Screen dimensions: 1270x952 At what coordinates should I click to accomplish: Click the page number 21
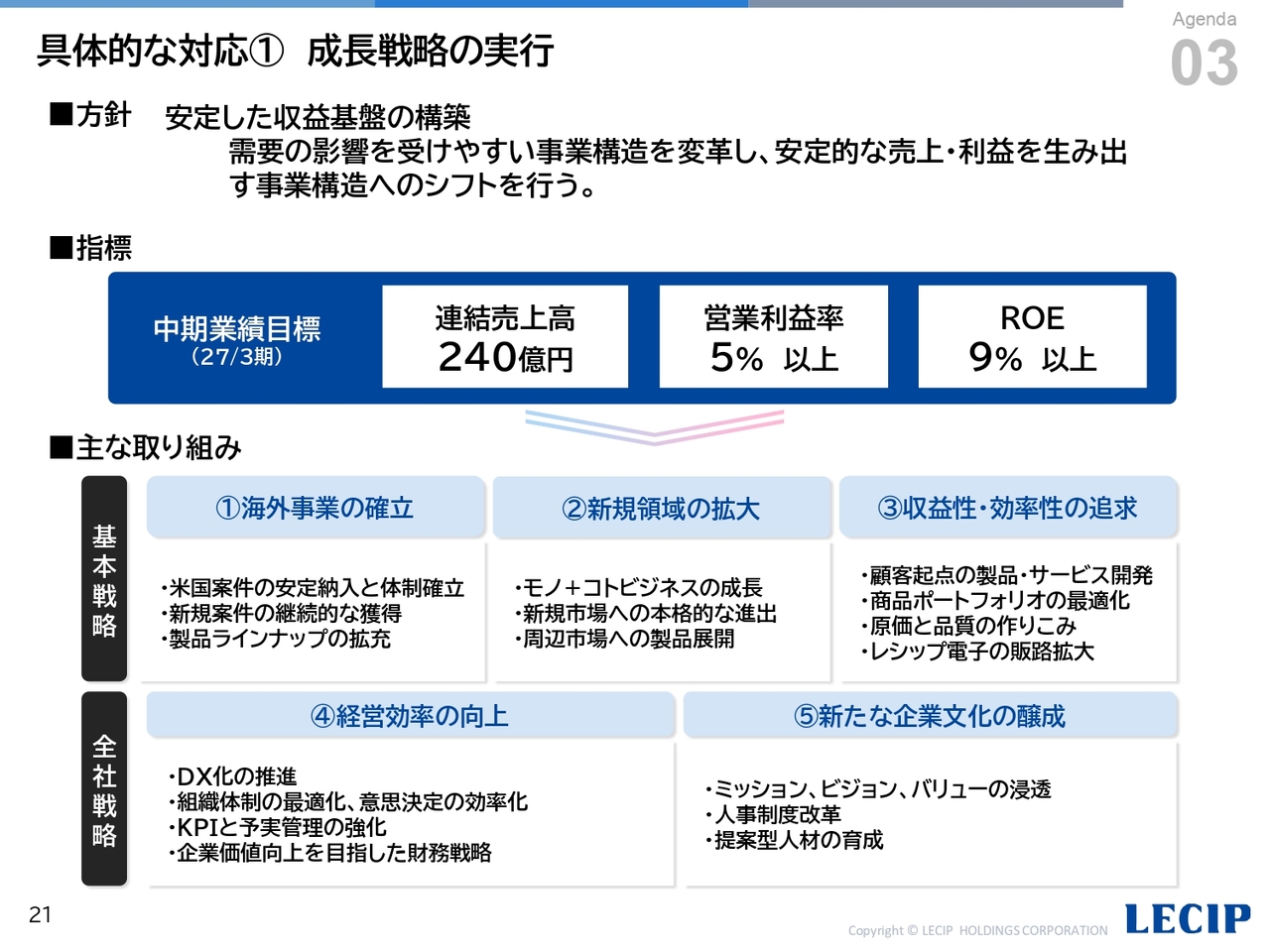click(40, 914)
